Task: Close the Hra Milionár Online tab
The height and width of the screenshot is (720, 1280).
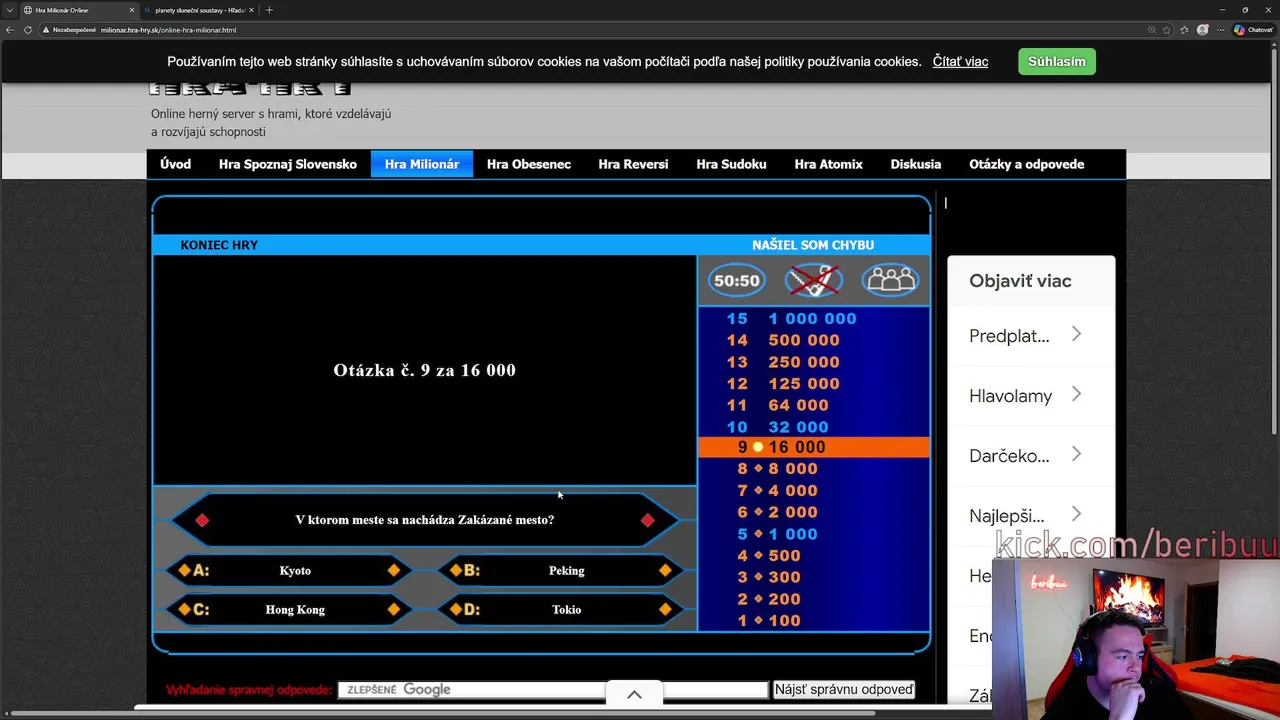Action: [131, 10]
